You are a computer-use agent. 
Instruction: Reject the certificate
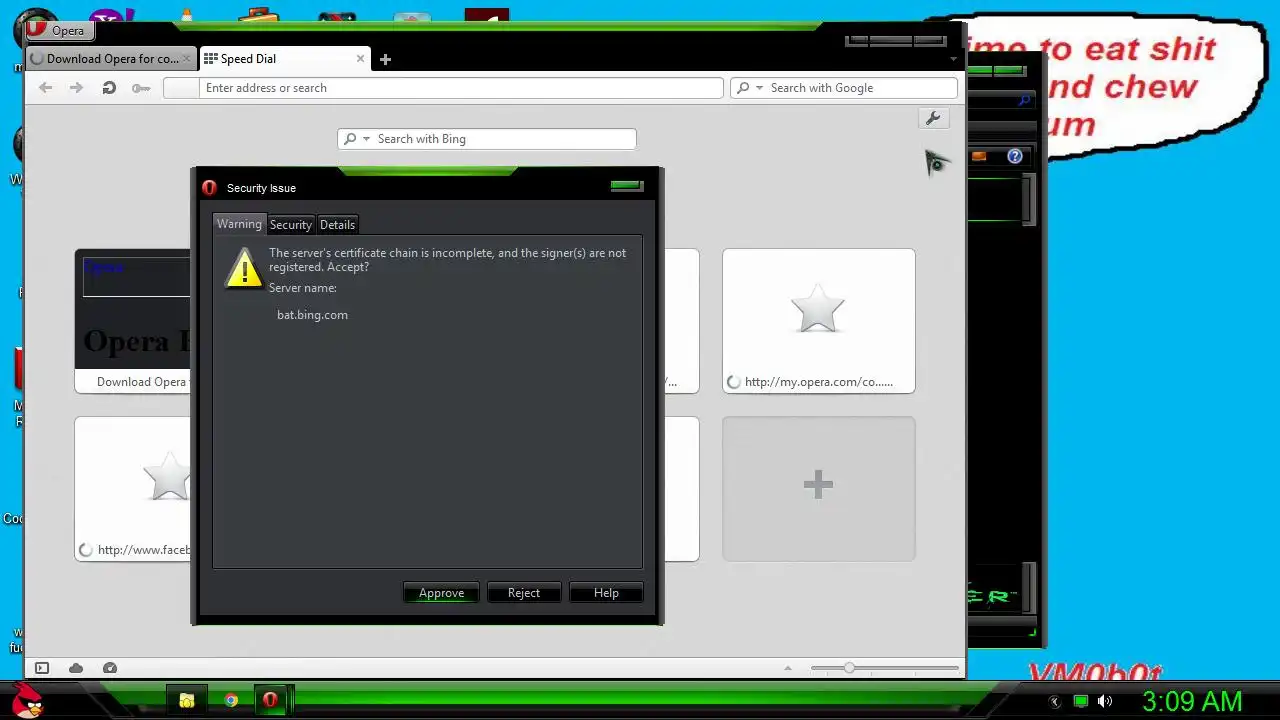point(524,593)
